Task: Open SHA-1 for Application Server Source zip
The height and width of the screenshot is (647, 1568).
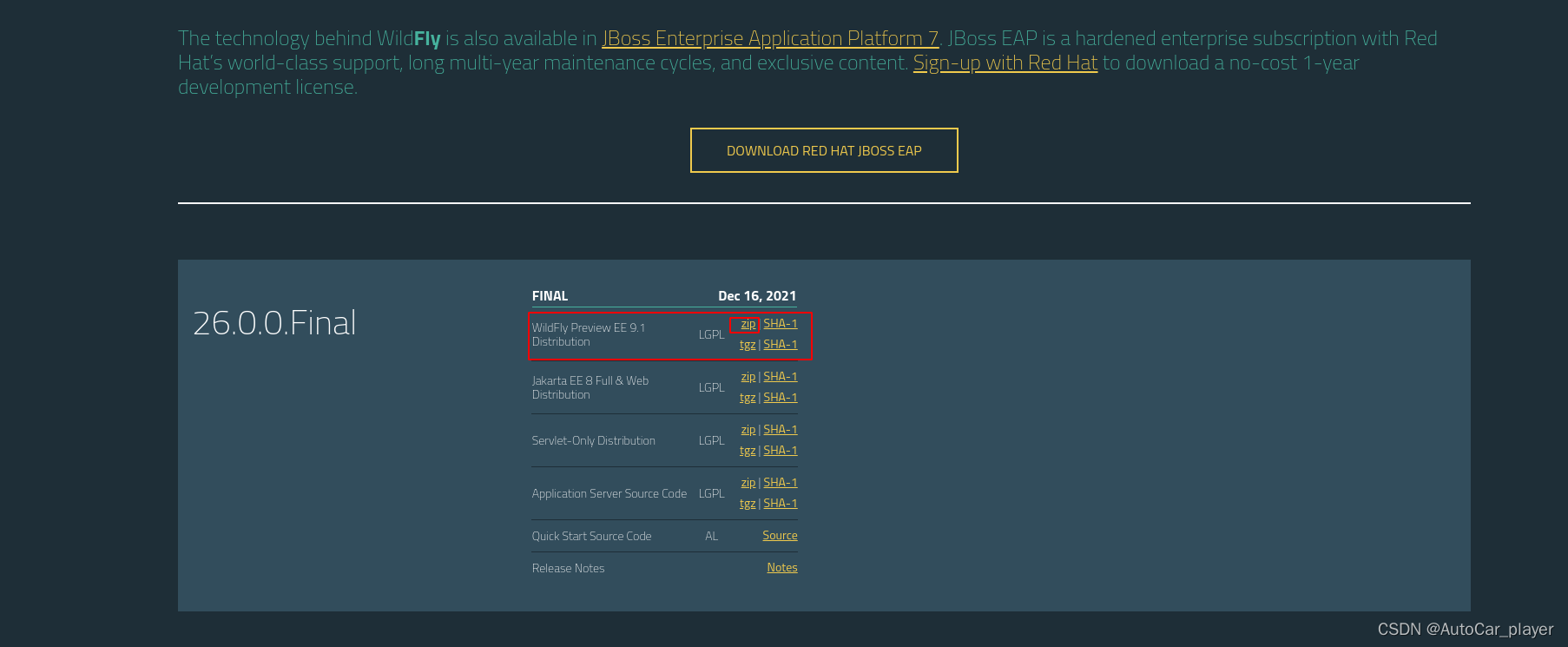Action: click(x=781, y=483)
